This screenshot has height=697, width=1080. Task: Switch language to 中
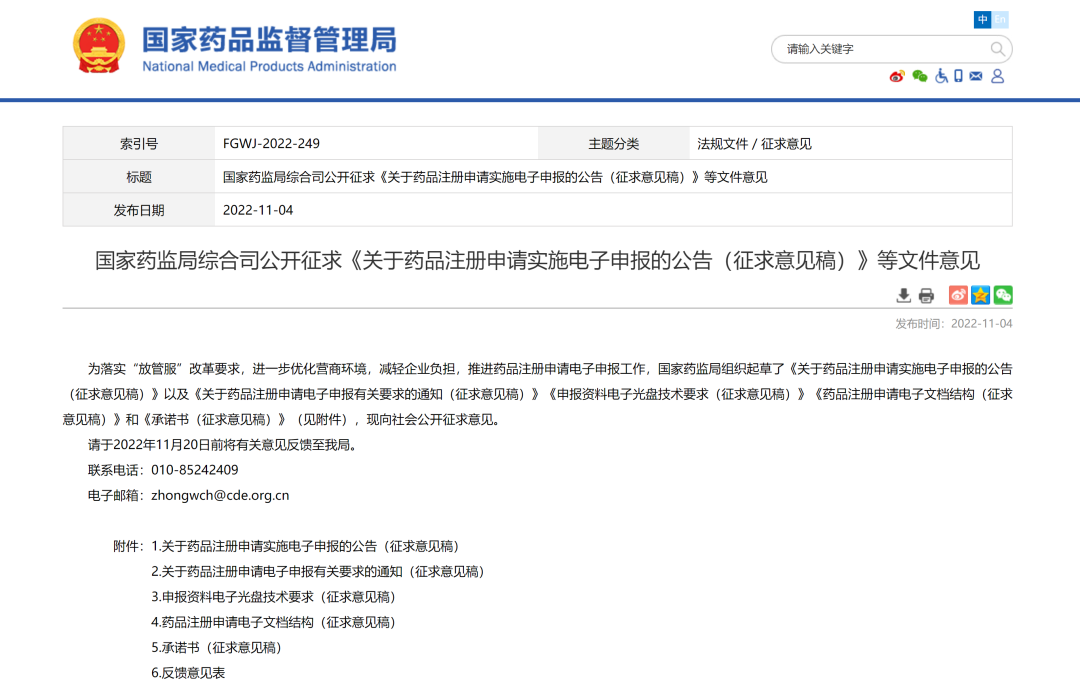[982, 19]
